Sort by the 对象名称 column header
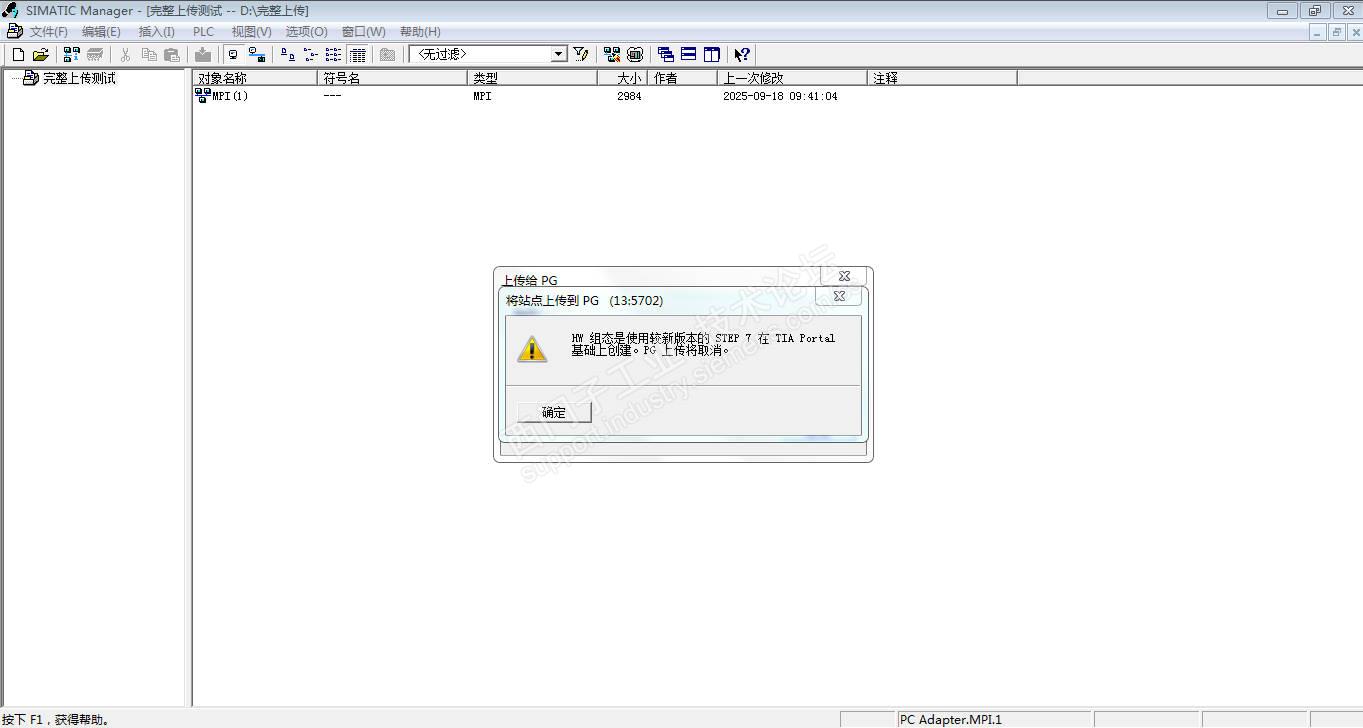The width and height of the screenshot is (1363, 728). pyautogui.click(x=255, y=78)
